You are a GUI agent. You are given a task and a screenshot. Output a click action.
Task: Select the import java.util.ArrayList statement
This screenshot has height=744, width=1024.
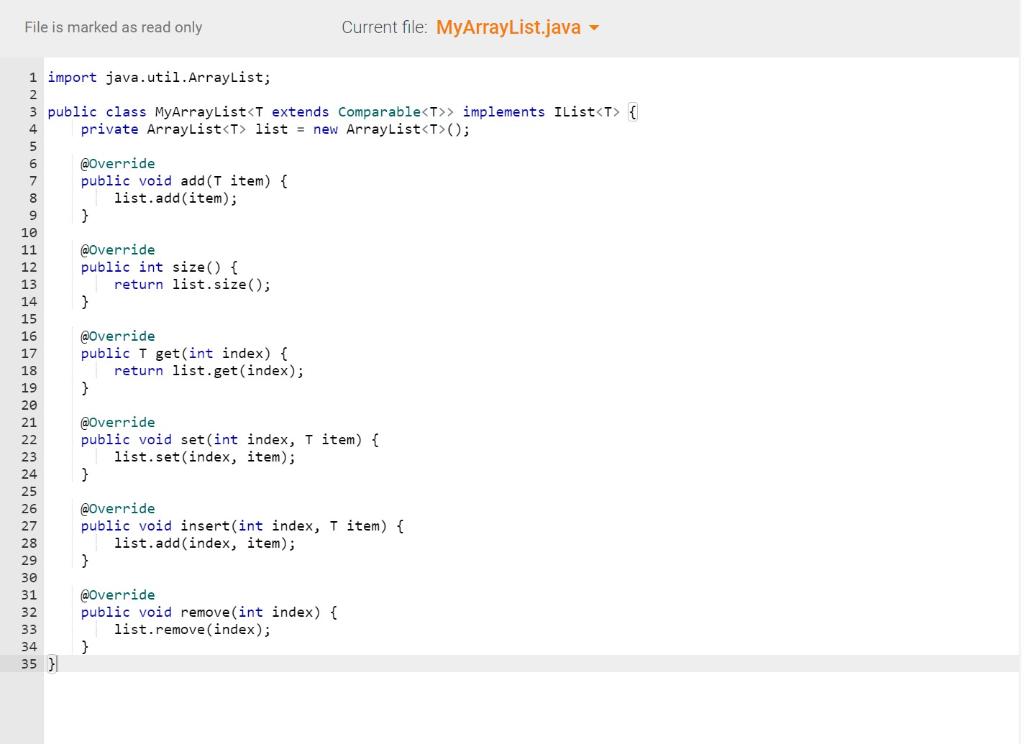[160, 77]
